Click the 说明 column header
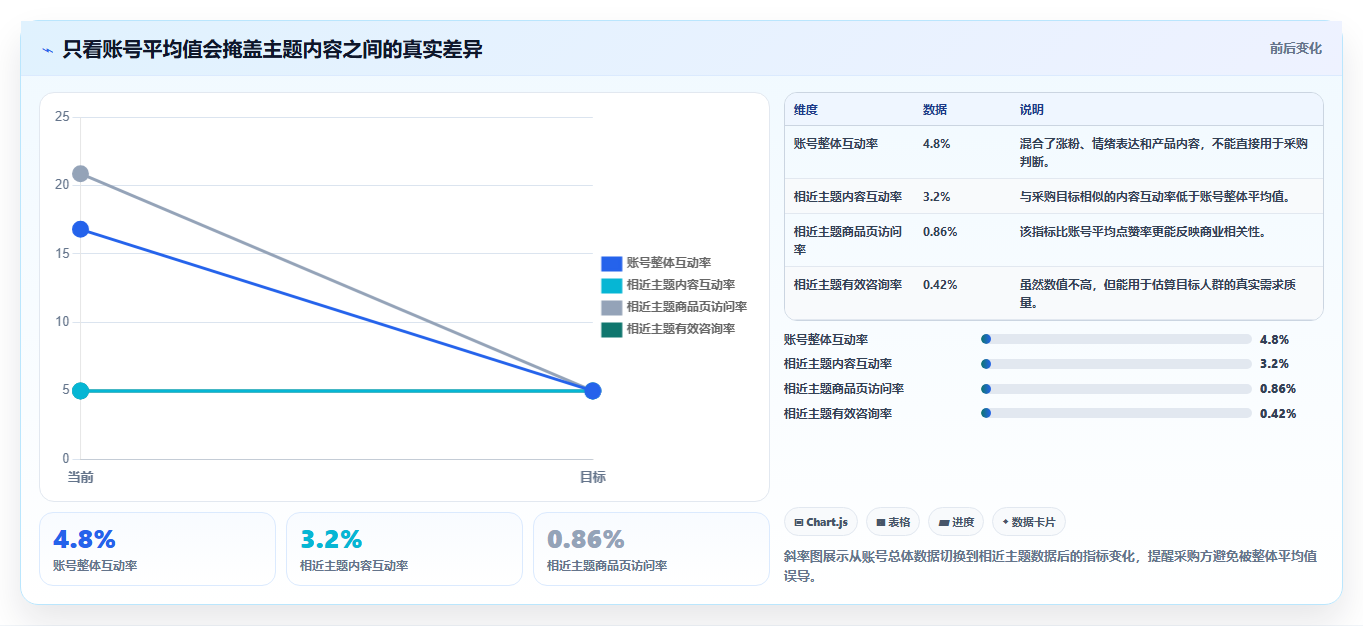Screen dimensions: 1363x626 pos(1032,110)
